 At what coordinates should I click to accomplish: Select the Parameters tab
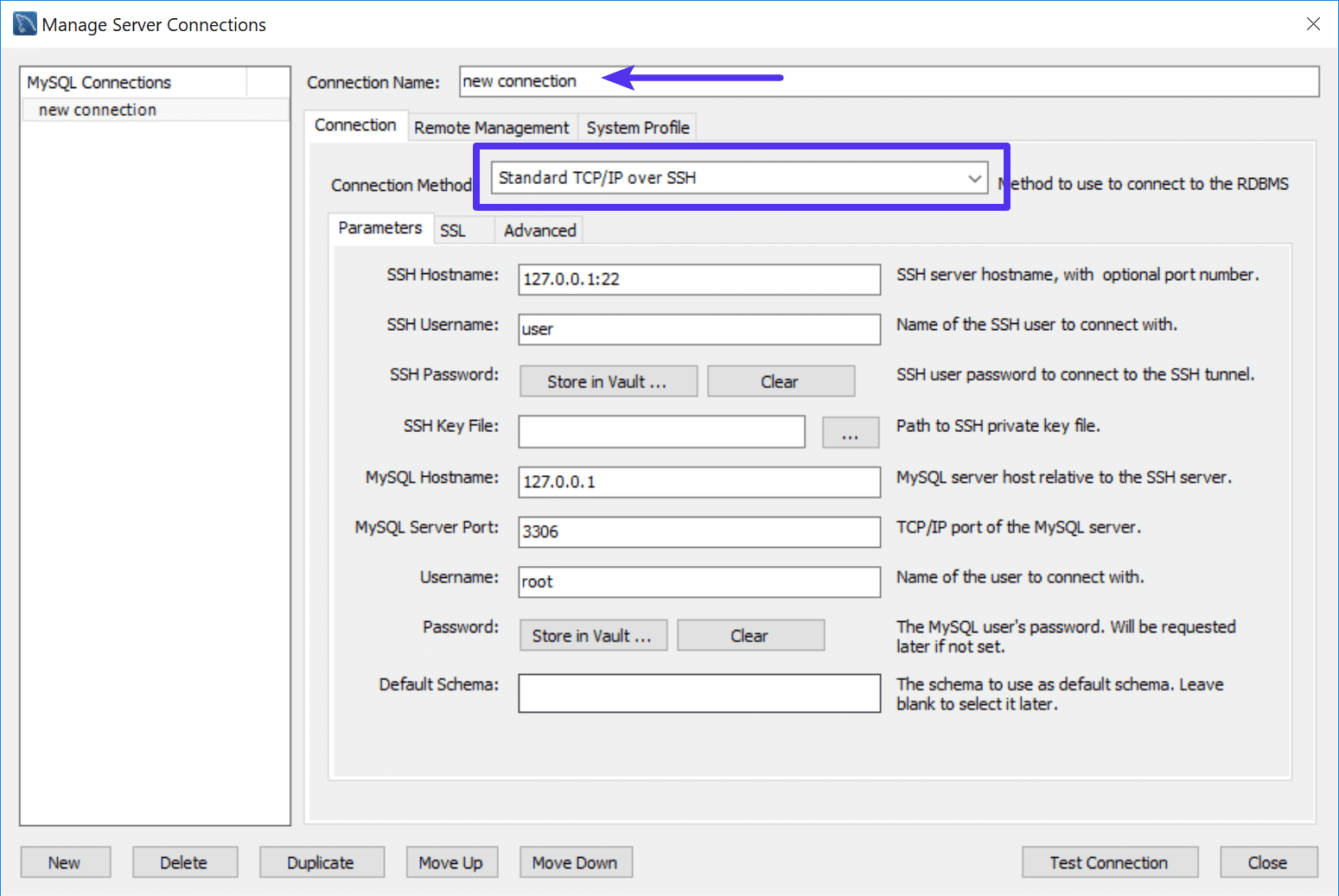(x=380, y=228)
